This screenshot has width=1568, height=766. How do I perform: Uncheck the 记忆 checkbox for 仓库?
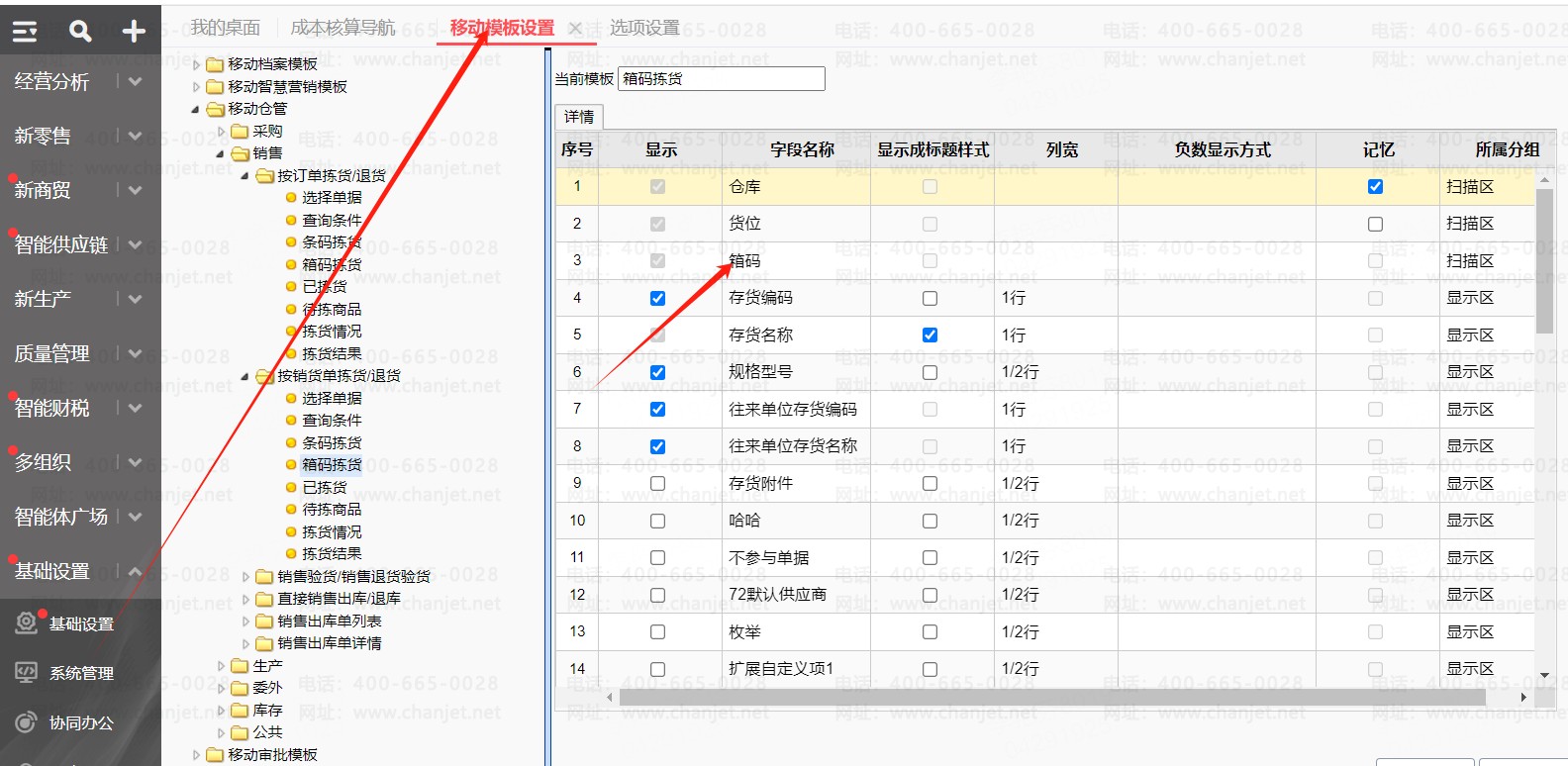[1375, 186]
